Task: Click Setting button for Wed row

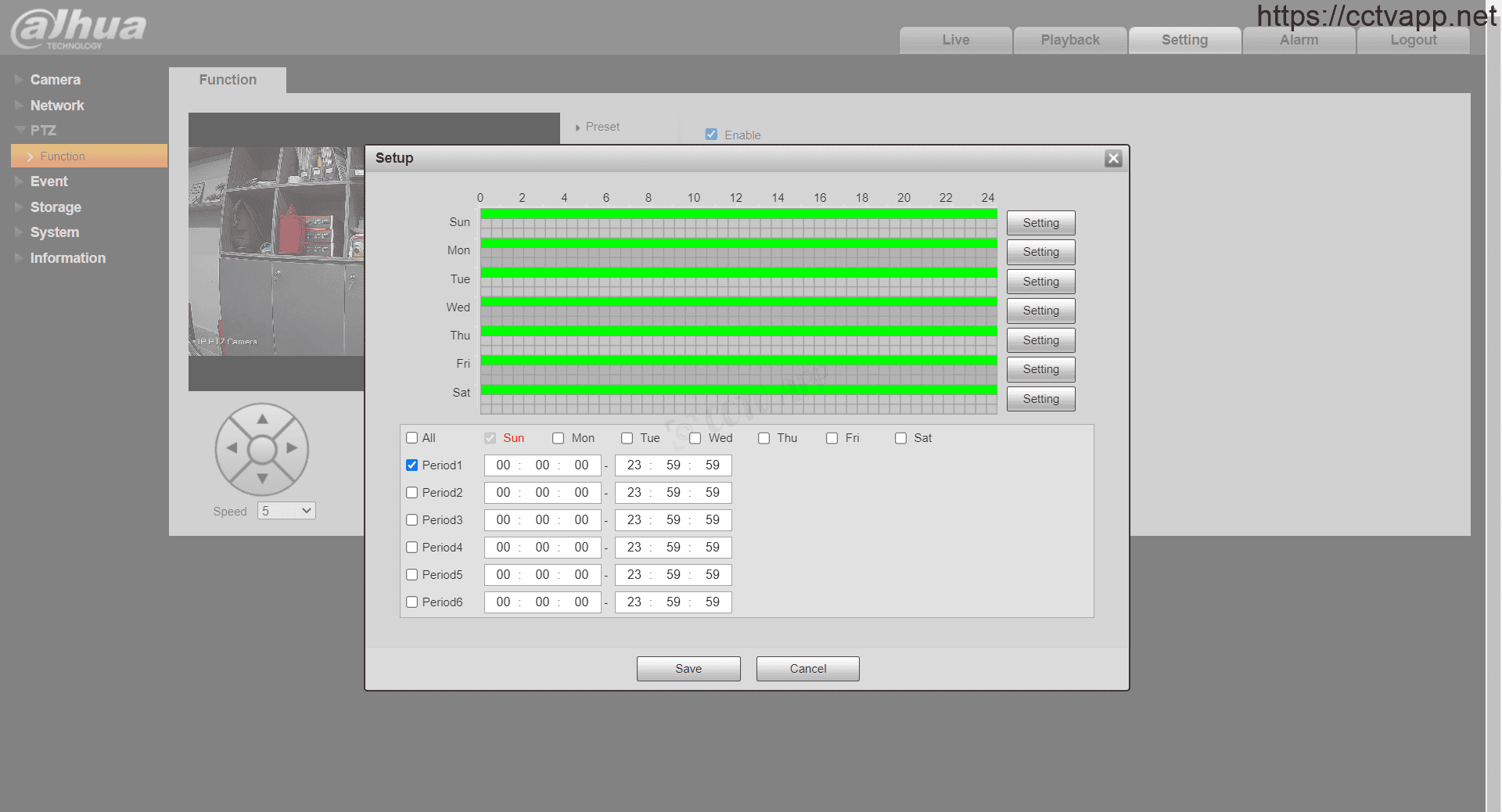Action: pyautogui.click(x=1040, y=311)
